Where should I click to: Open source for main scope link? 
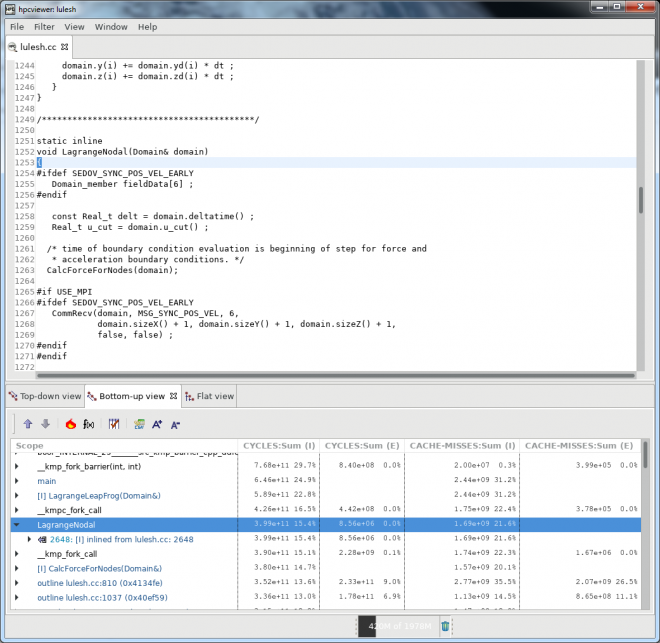(47, 481)
